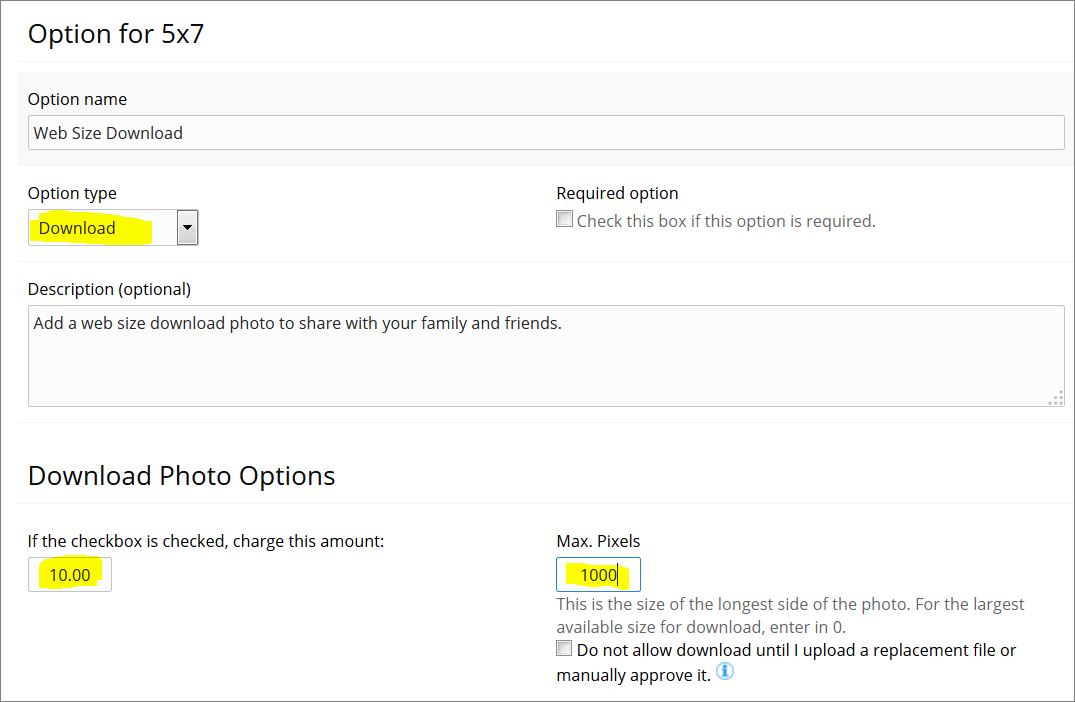Image resolution: width=1075 pixels, height=702 pixels.
Task: Click the 'Option type' label
Action: (72, 193)
